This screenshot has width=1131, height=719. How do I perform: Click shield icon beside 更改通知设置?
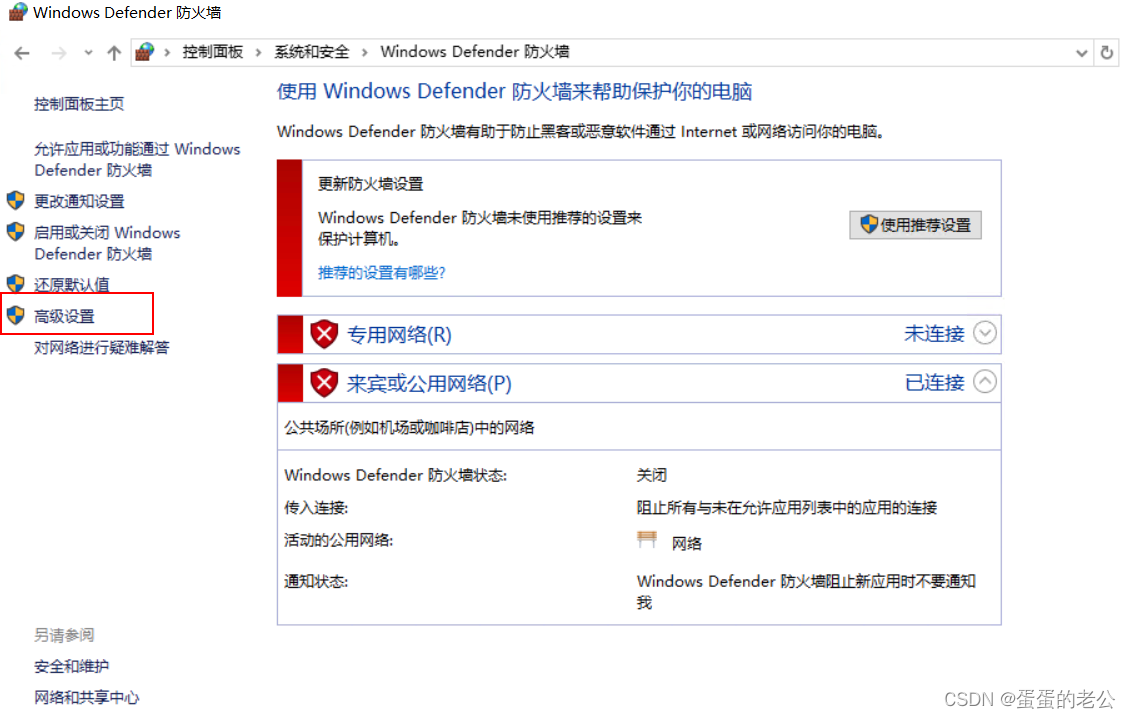(16, 200)
